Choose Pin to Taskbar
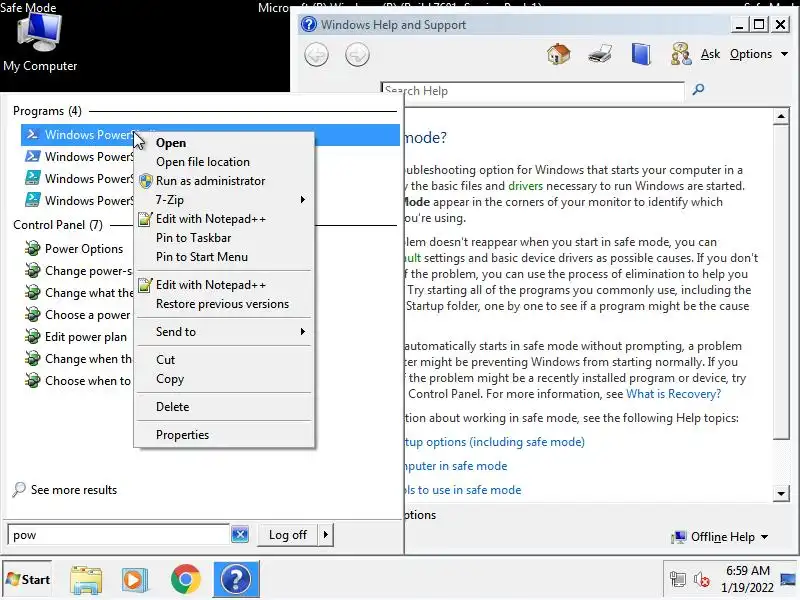This screenshot has height=600, width=800. (224, 238)
